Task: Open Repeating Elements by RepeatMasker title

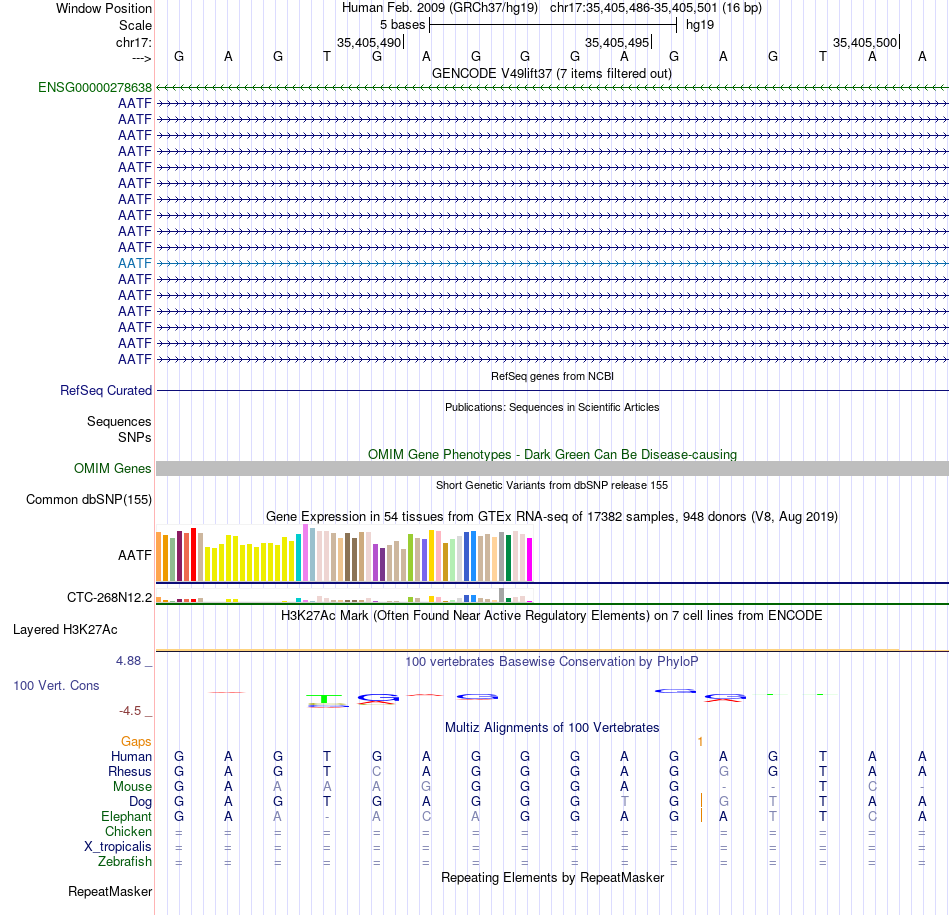Action: [x=552, y=877]
